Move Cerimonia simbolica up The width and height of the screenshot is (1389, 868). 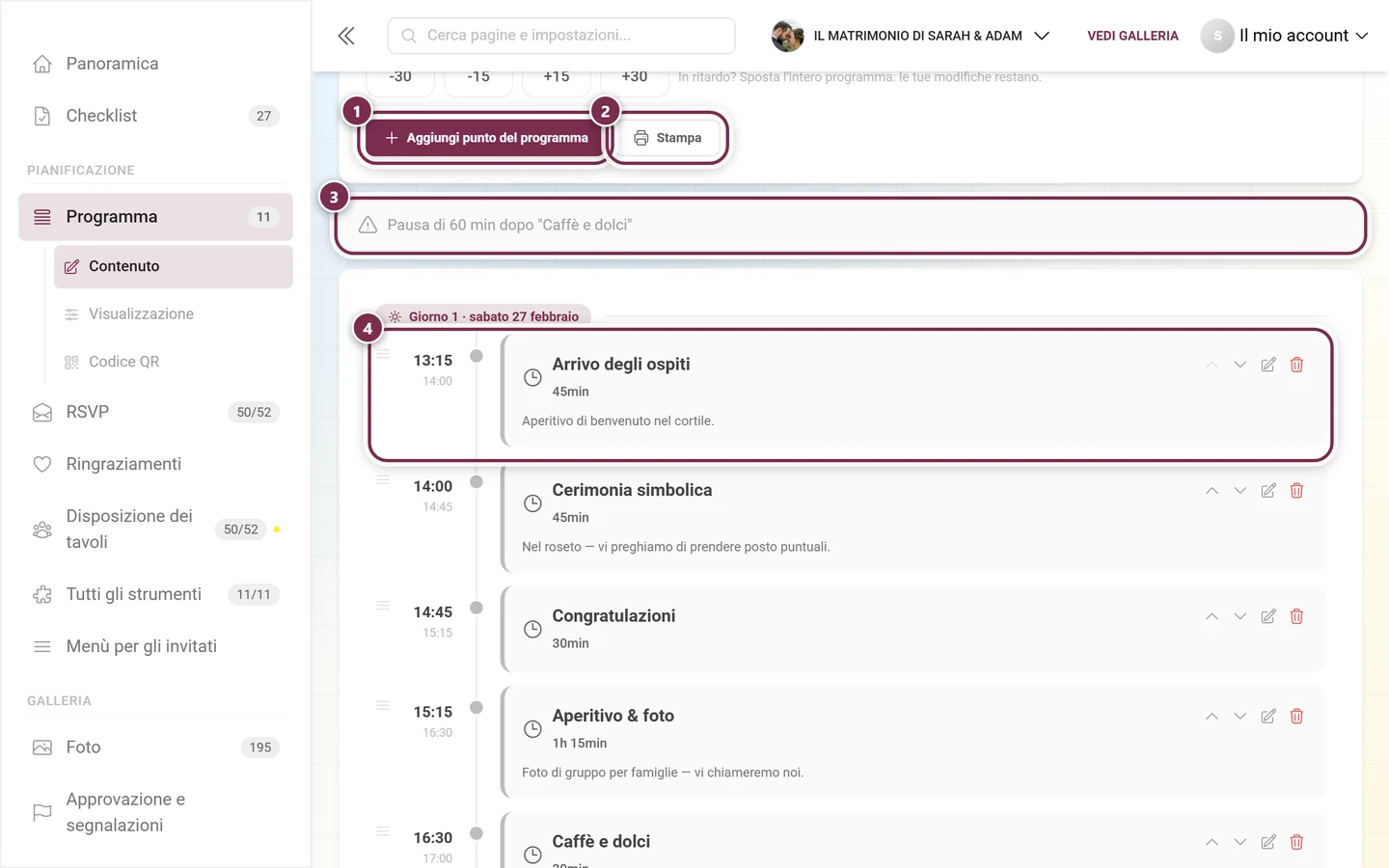[x=1212, y=491]
